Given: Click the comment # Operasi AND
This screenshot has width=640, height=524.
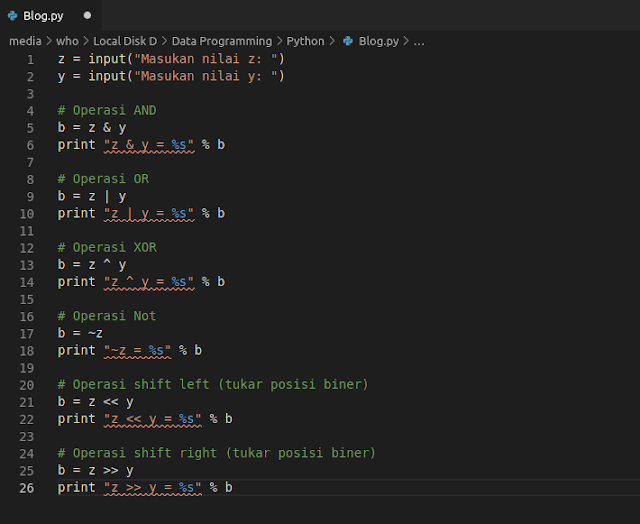Looking at the screenshot, I should [x=107, y=111].
